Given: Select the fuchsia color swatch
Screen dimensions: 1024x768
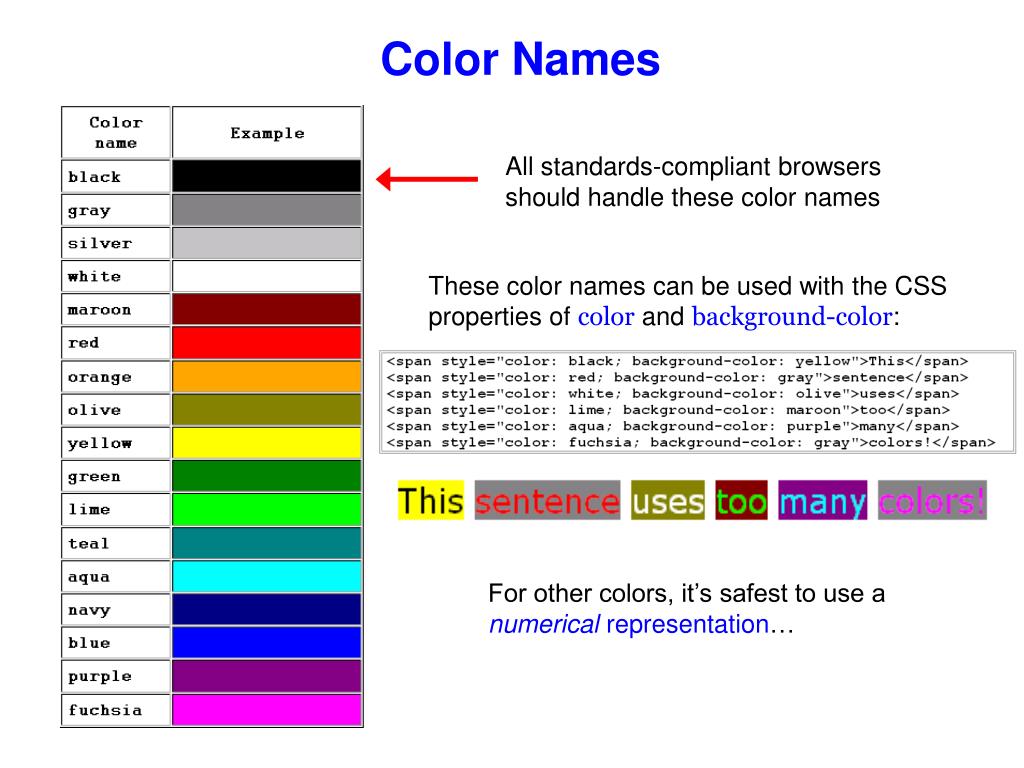Looking at the screenshot, I should [x=265, y=709].
